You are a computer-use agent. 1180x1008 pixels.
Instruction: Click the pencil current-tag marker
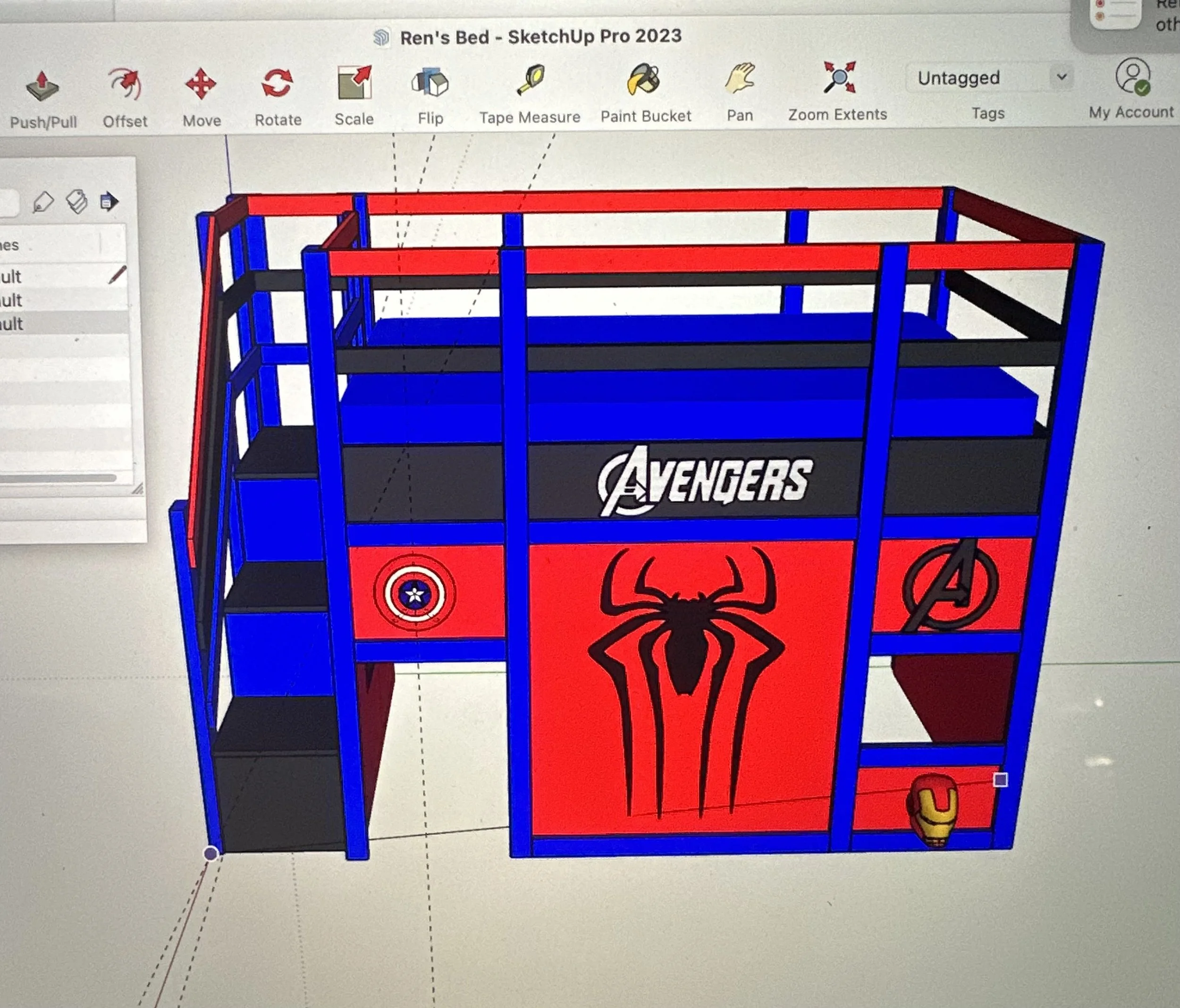pos(117,275)
